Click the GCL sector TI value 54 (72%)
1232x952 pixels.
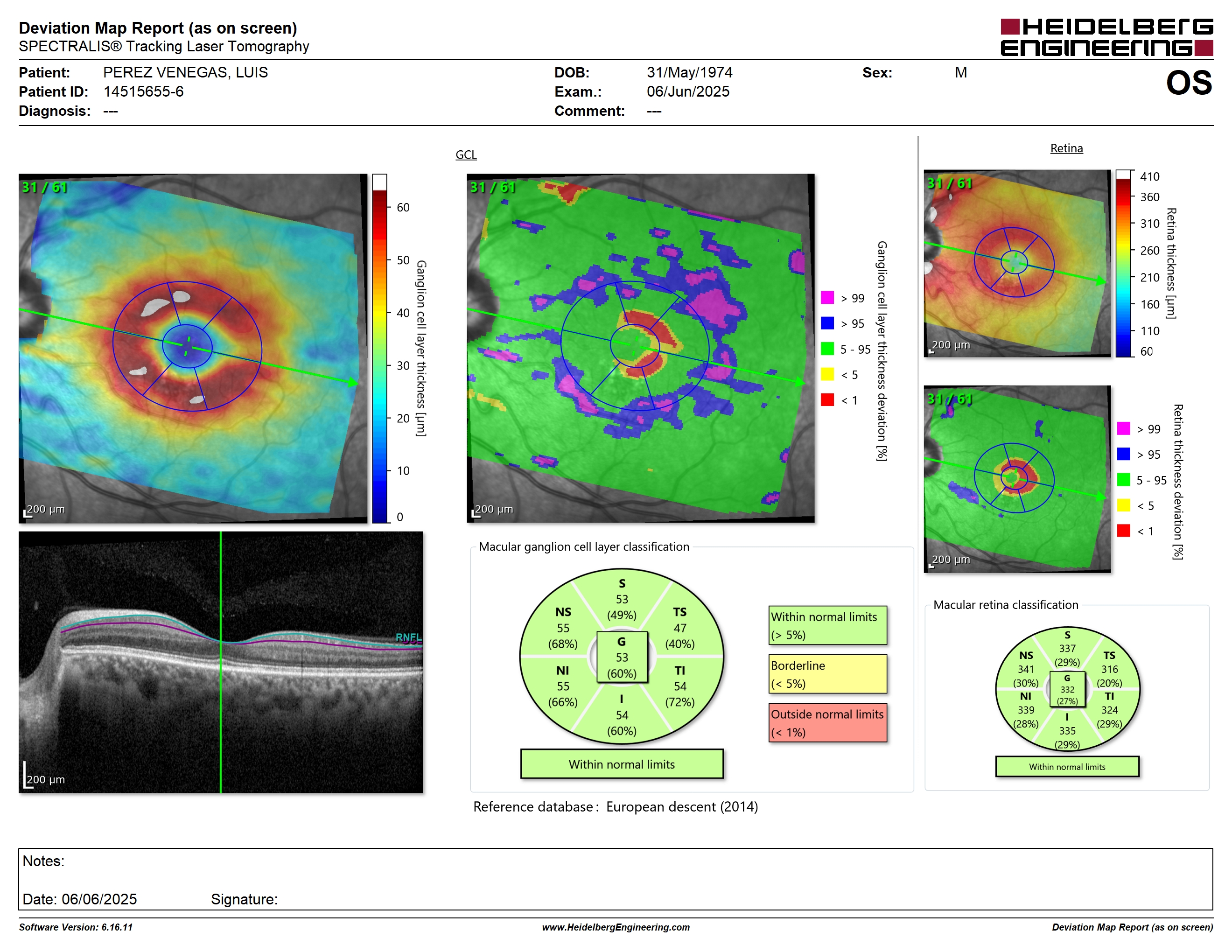point(680,694)
